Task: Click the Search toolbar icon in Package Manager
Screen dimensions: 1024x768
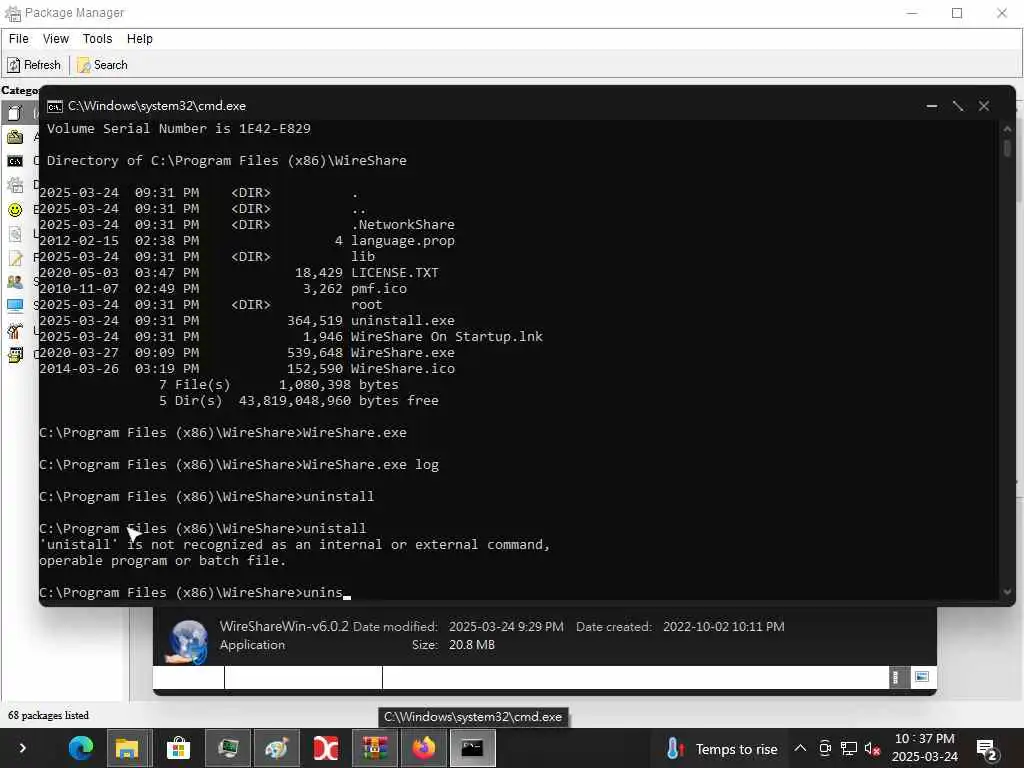Action: (x=84, y=65)
